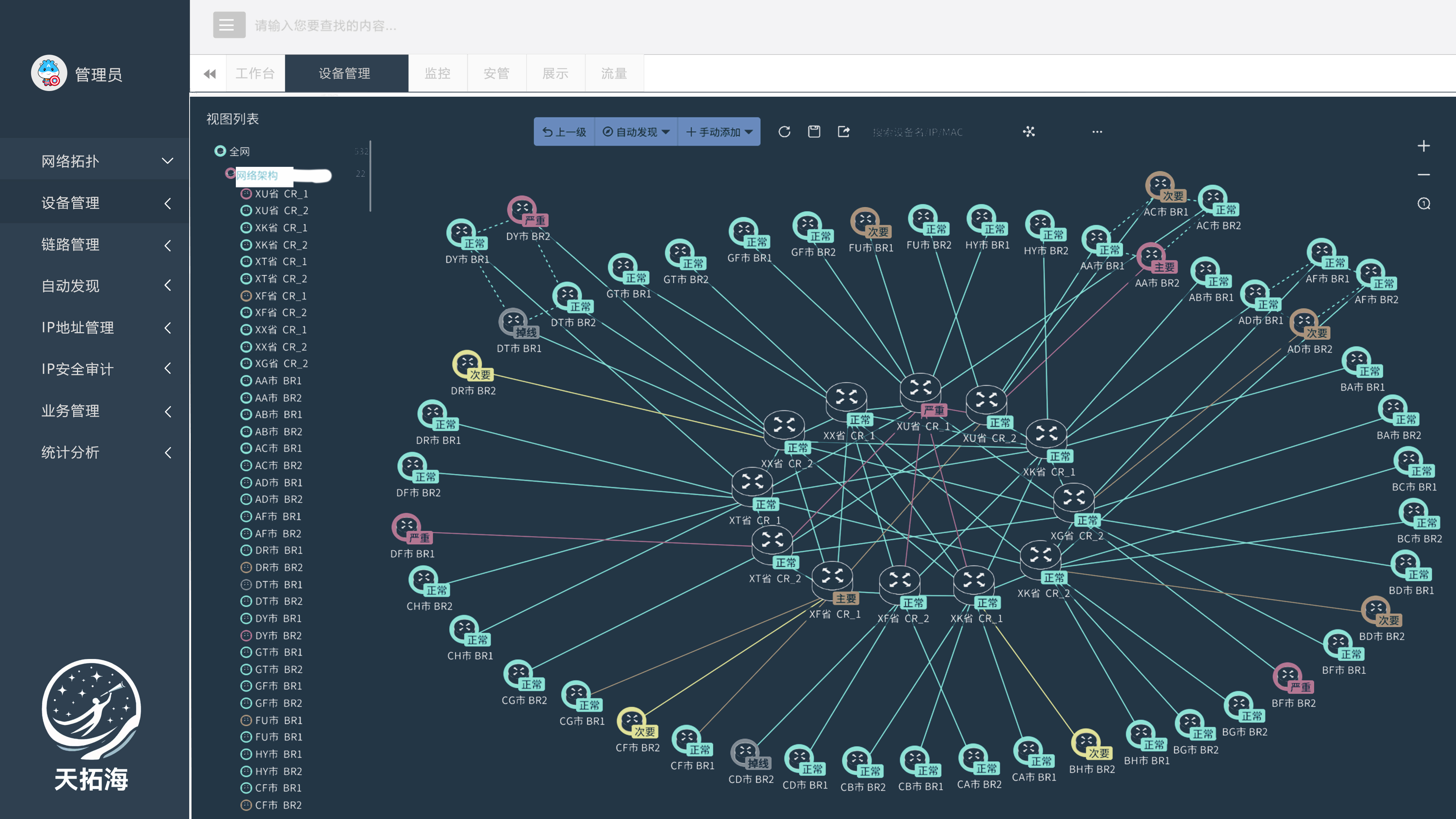Zoom out using the minus icon
The width and height of the screenshot is (1456, 819).
[x=1423, y=175]
